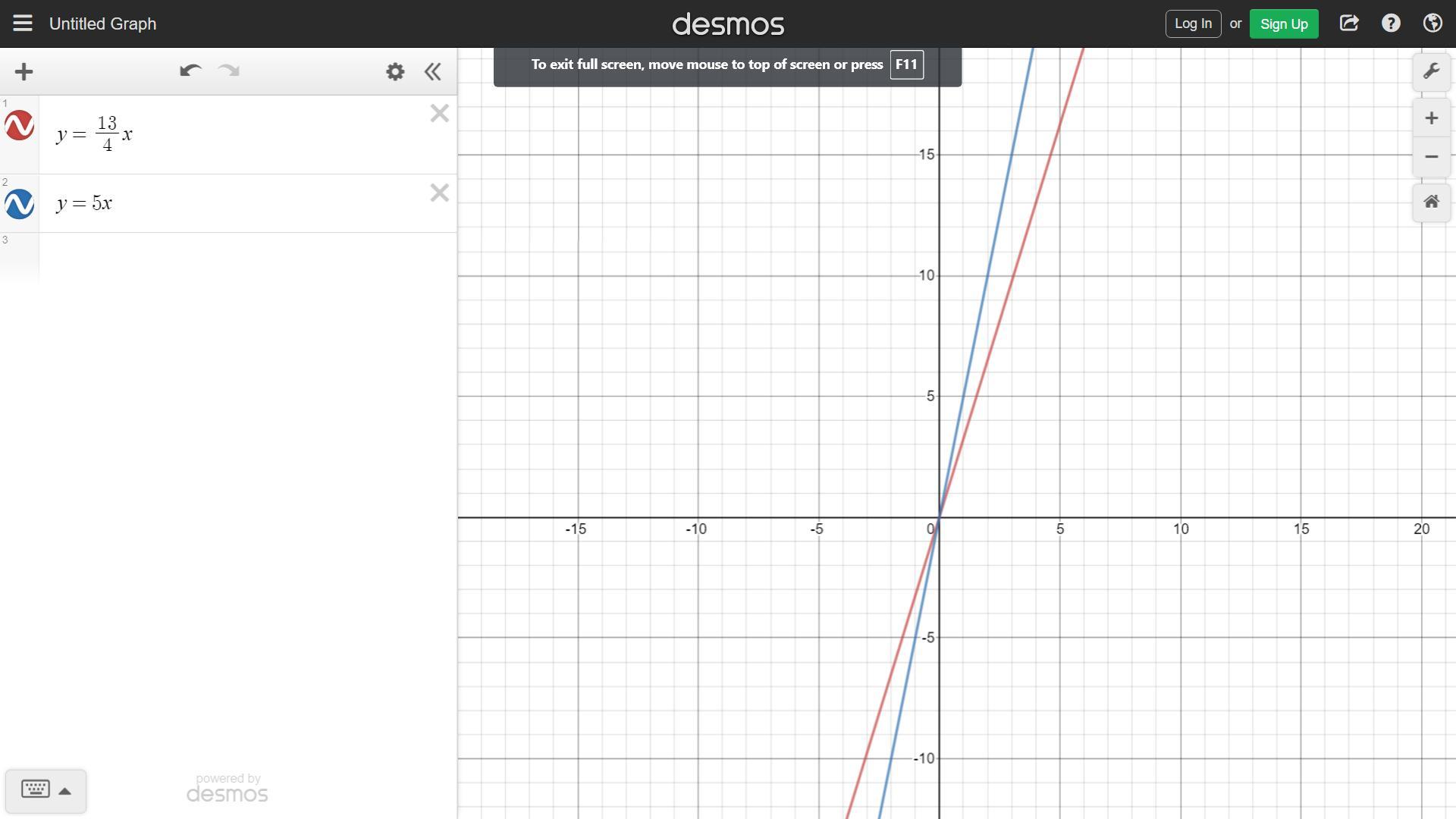Click the redo arrow
The width and height of the screenshot is (1456, 819).
(x=228, y=71)
